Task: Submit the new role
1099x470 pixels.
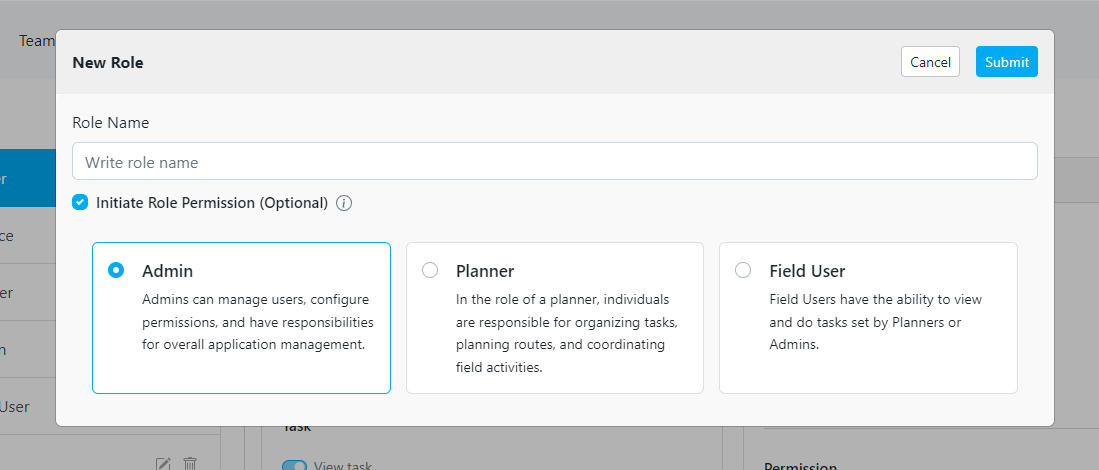Action: 1006,62
